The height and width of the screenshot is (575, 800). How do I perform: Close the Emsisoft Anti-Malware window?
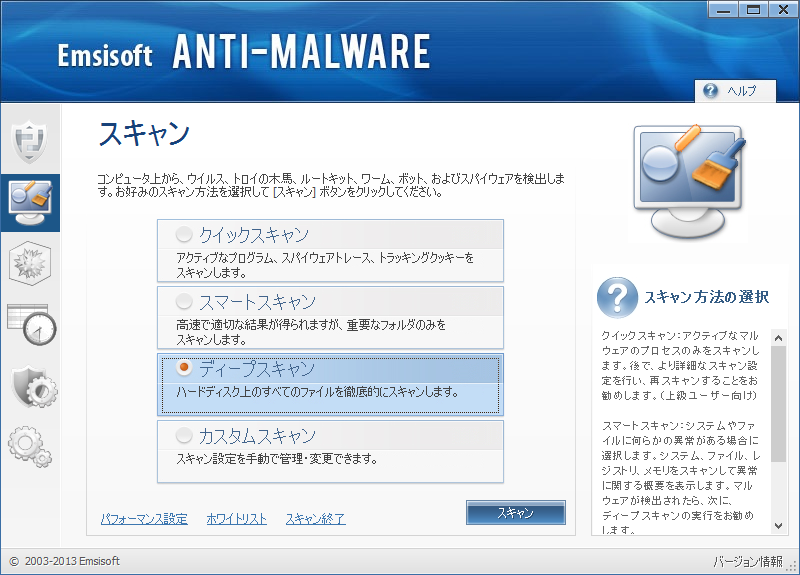click(783, 10)
